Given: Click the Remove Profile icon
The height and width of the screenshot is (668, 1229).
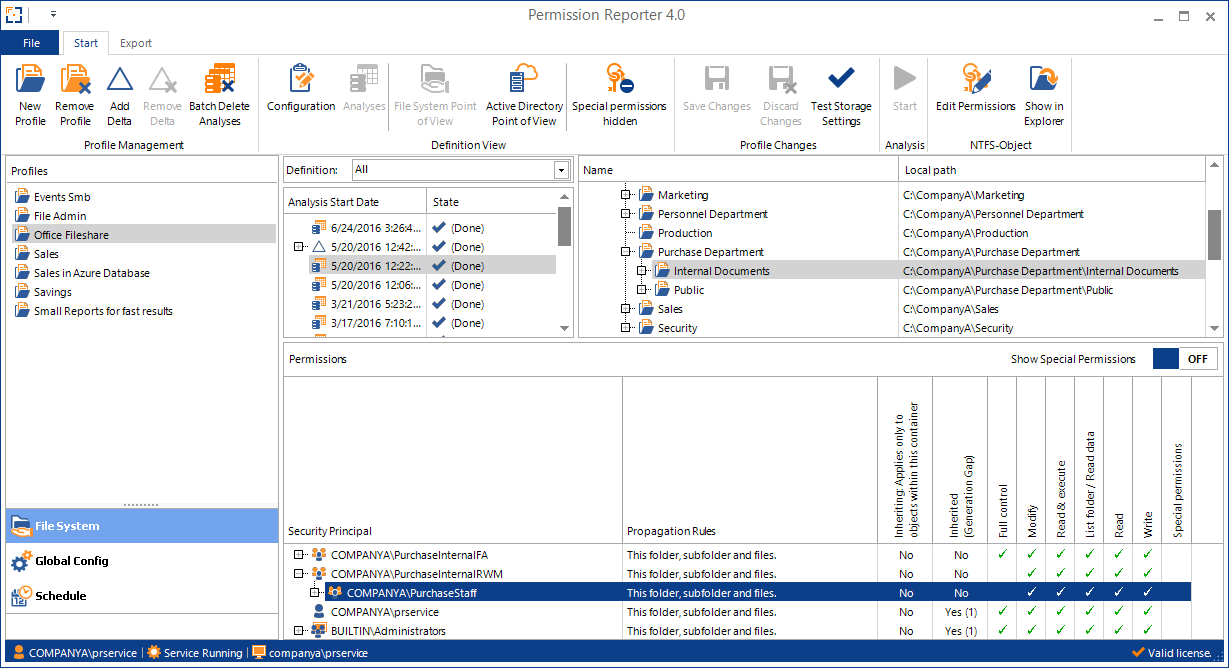Looking at the screenshot, I should tap(75, 80).
